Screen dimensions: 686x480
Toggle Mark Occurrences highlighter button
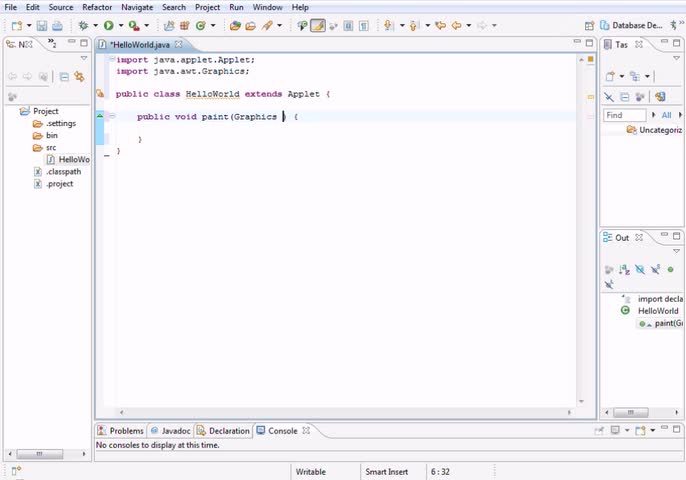click(318, 26)
